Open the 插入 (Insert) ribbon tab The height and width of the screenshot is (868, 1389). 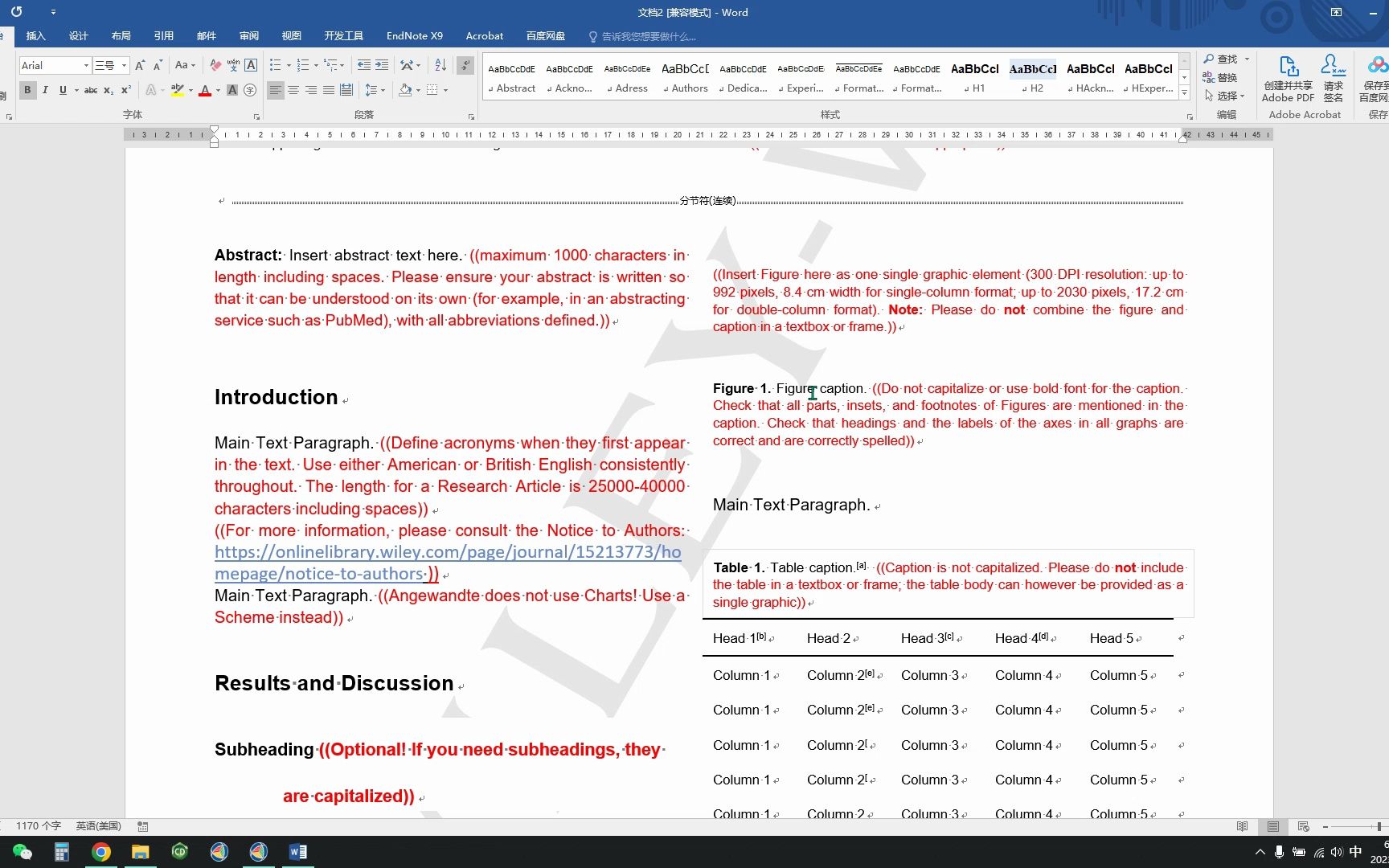pos(35,36)
